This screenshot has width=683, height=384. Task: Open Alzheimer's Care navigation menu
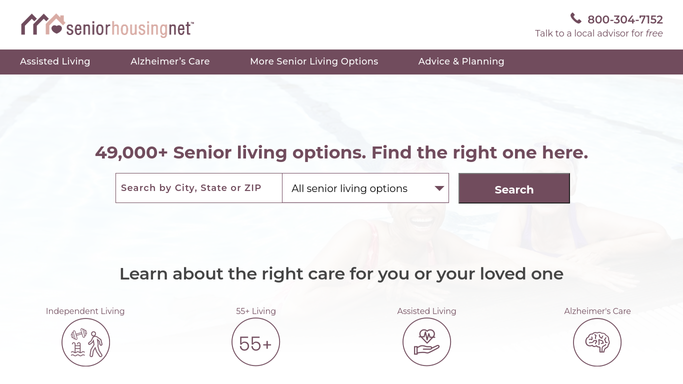[x=170, y=61]
